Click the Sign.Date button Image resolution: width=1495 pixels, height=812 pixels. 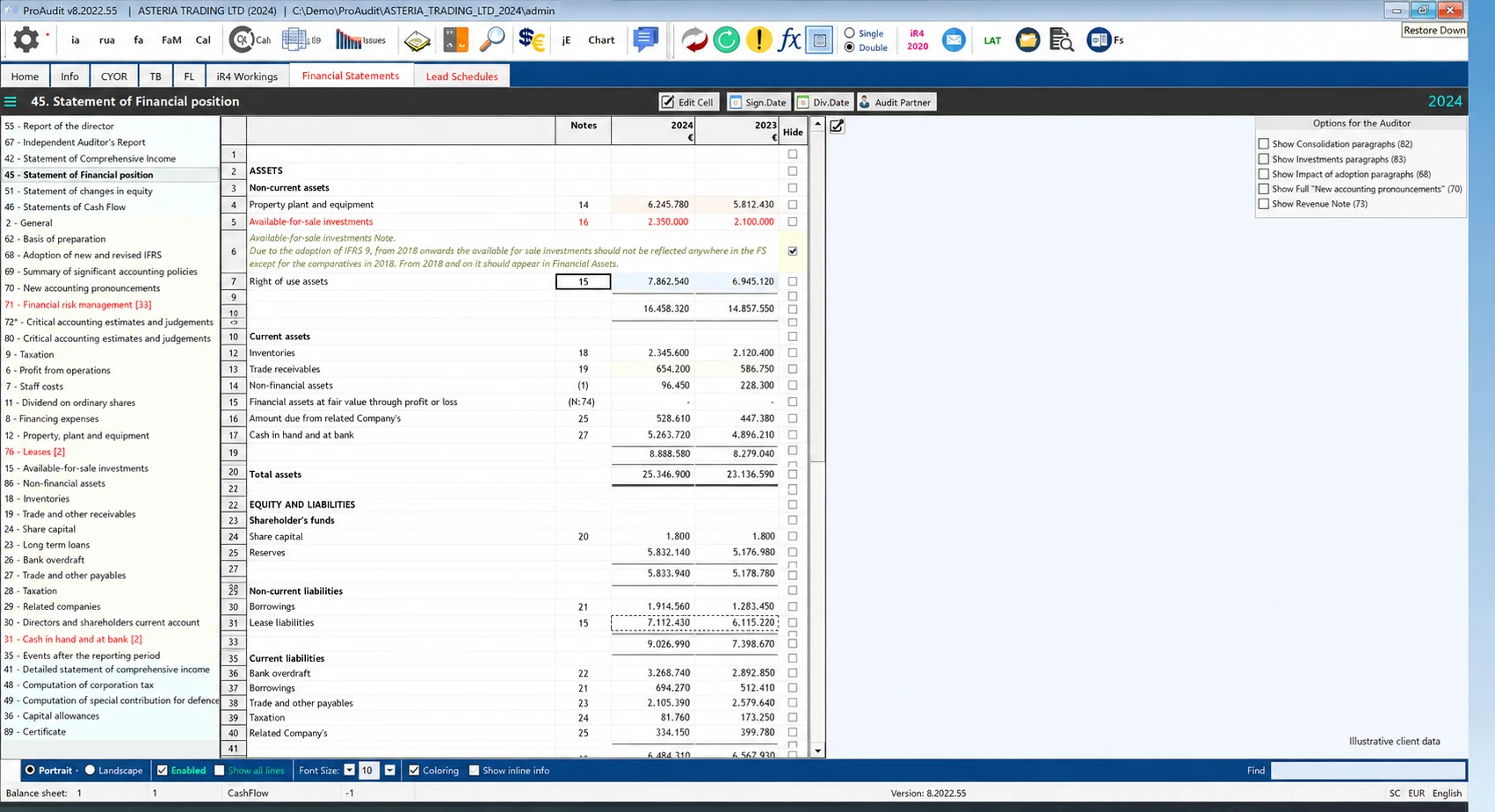tap(758, 103)
